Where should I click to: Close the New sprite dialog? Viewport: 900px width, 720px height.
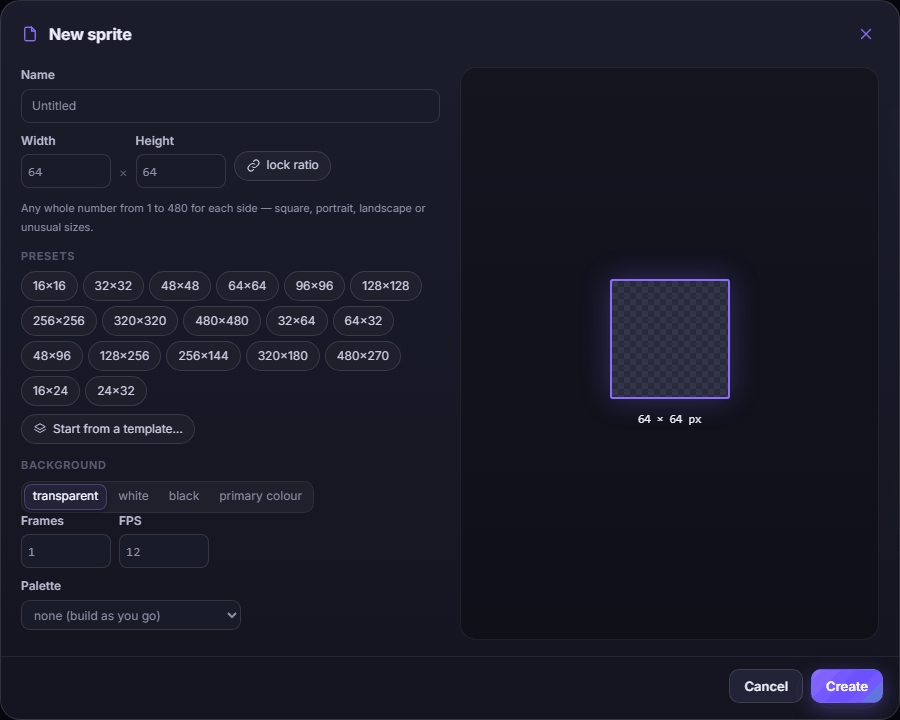click(x=866, y=34)
